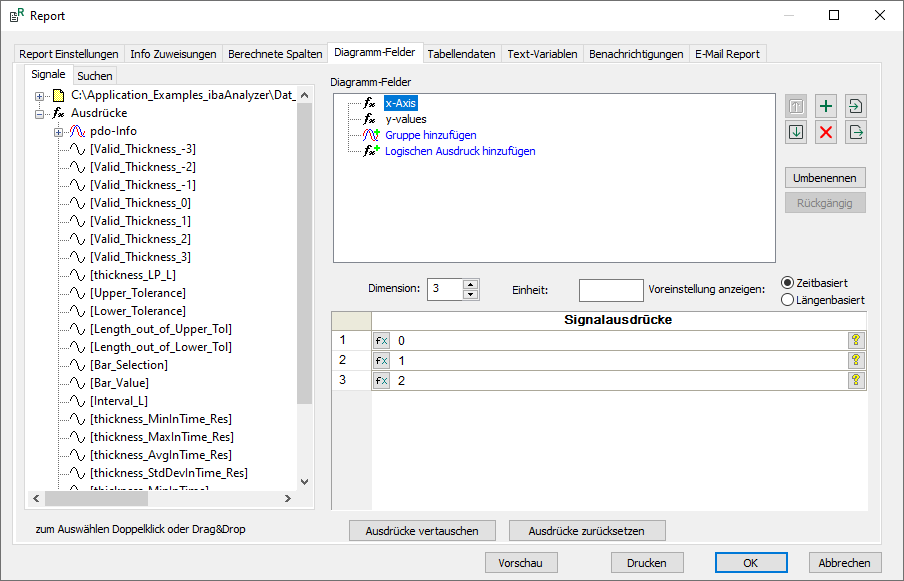Viewport: 904px width, 581px height.
Task: Click the import fields icon
Action: coord(856,106)
